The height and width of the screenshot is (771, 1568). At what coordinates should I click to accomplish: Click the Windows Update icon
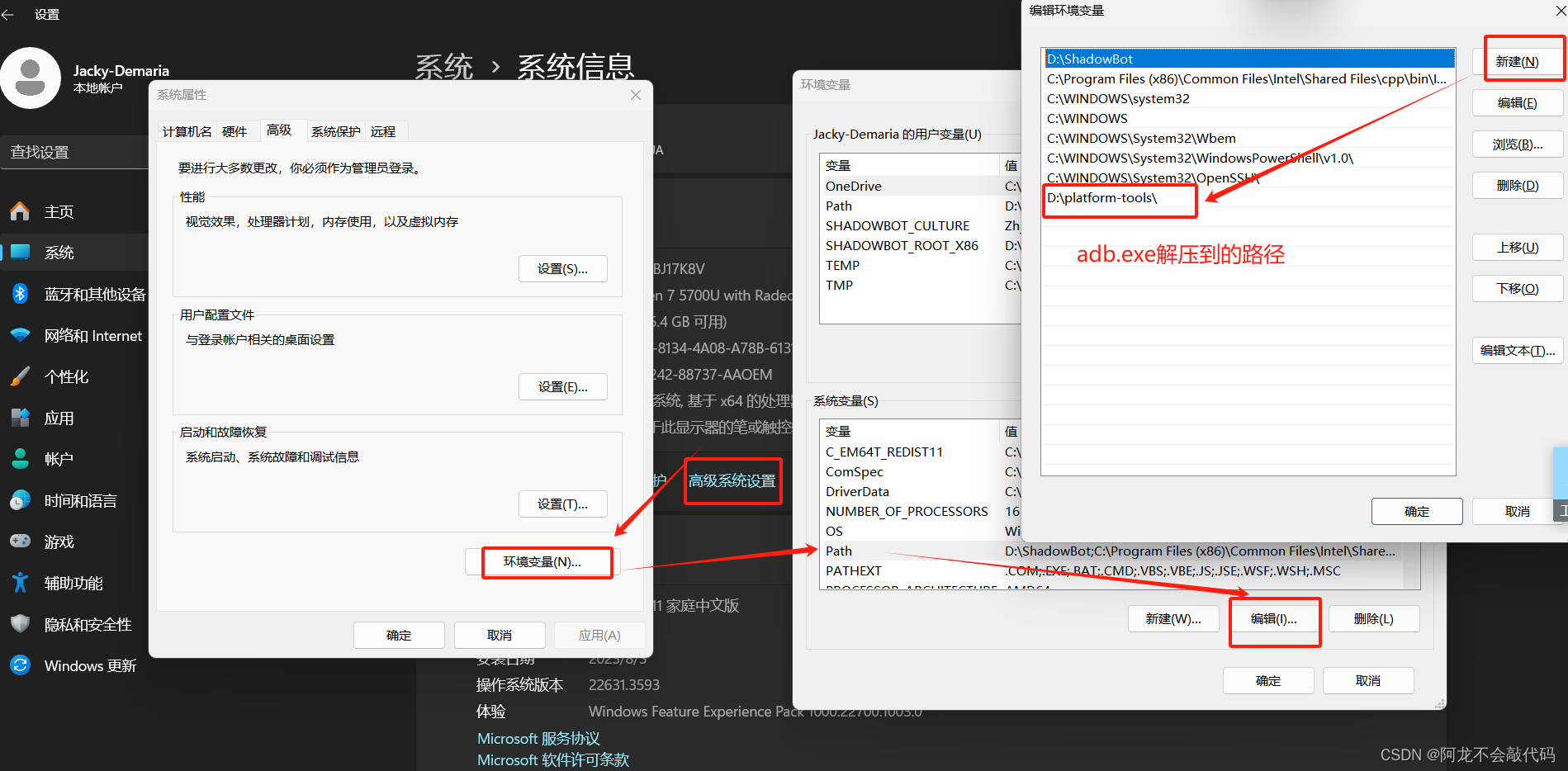[20, 665]
